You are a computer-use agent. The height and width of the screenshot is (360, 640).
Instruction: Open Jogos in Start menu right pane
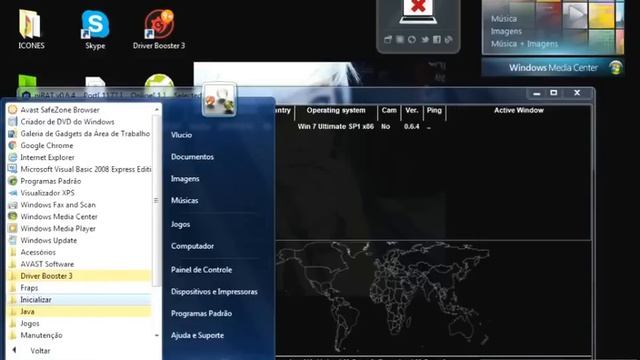(x=180, y=224)
